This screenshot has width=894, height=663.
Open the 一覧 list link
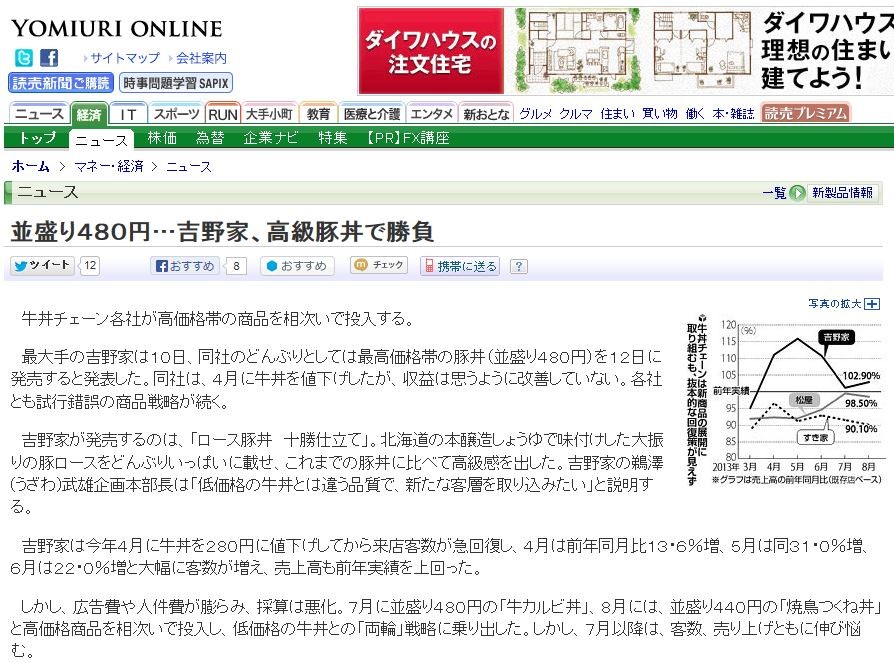tap(774, 193)
